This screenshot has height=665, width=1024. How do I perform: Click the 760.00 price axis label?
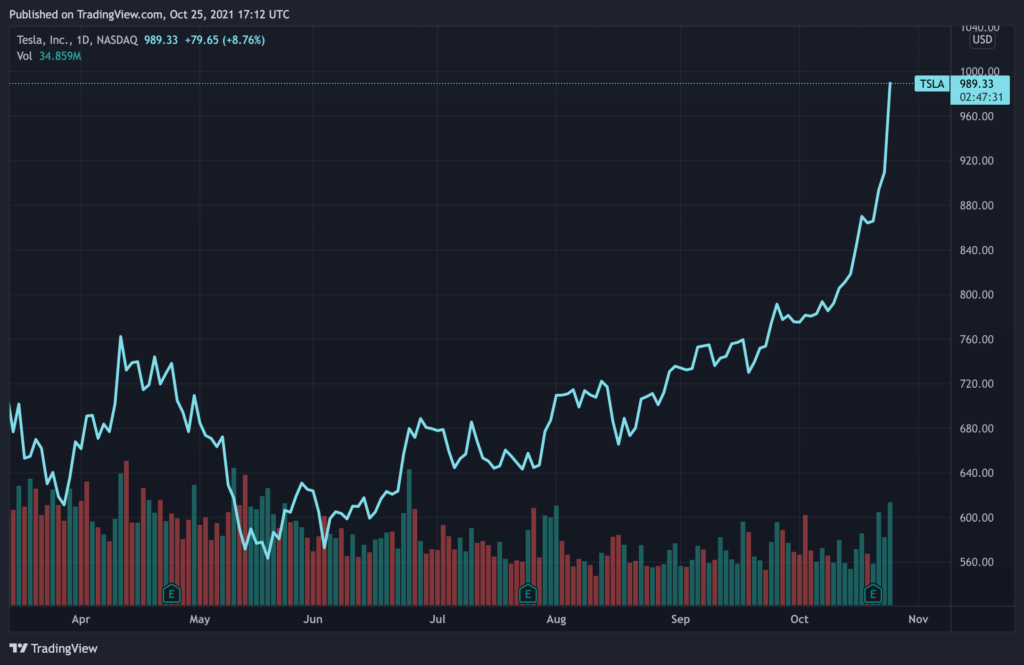tap(976, 339)
